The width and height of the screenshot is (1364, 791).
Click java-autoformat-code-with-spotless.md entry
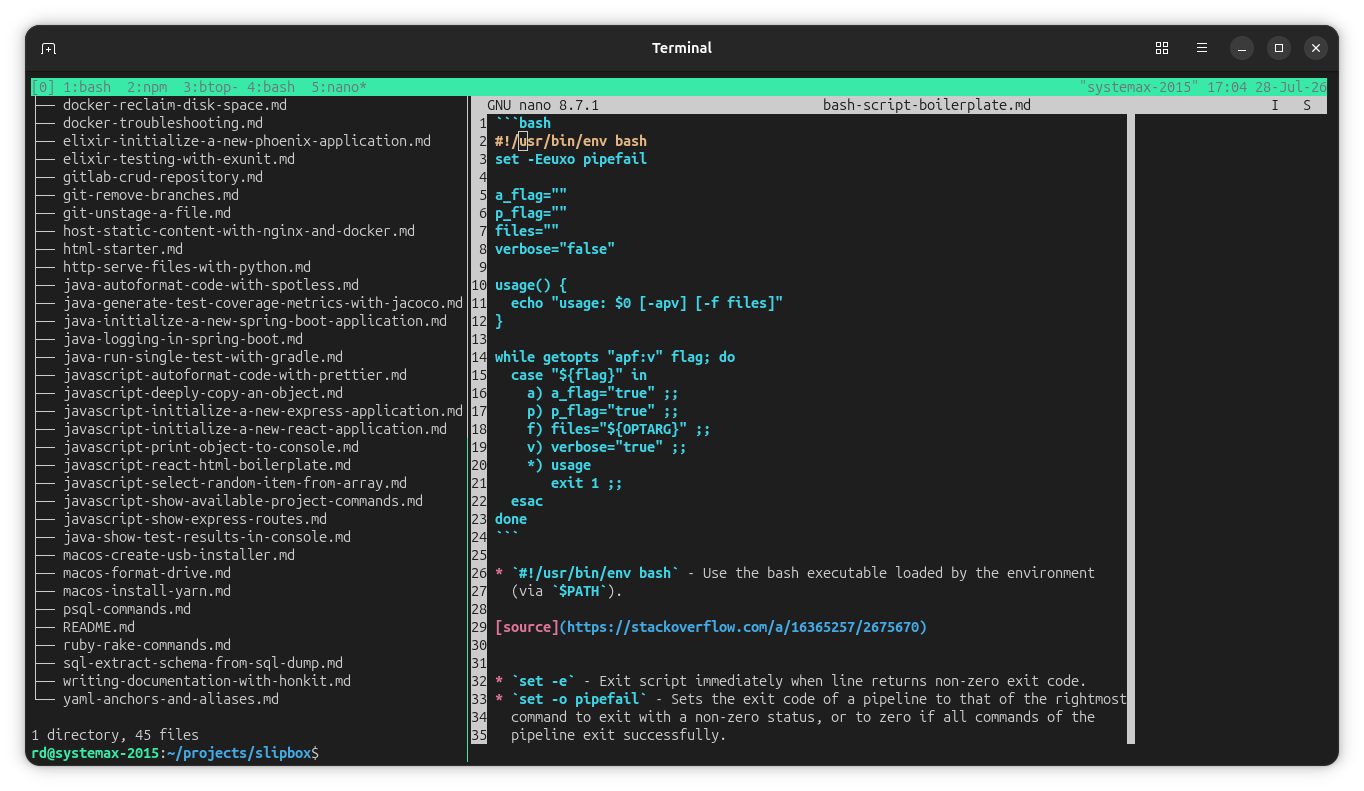[211, 285]
